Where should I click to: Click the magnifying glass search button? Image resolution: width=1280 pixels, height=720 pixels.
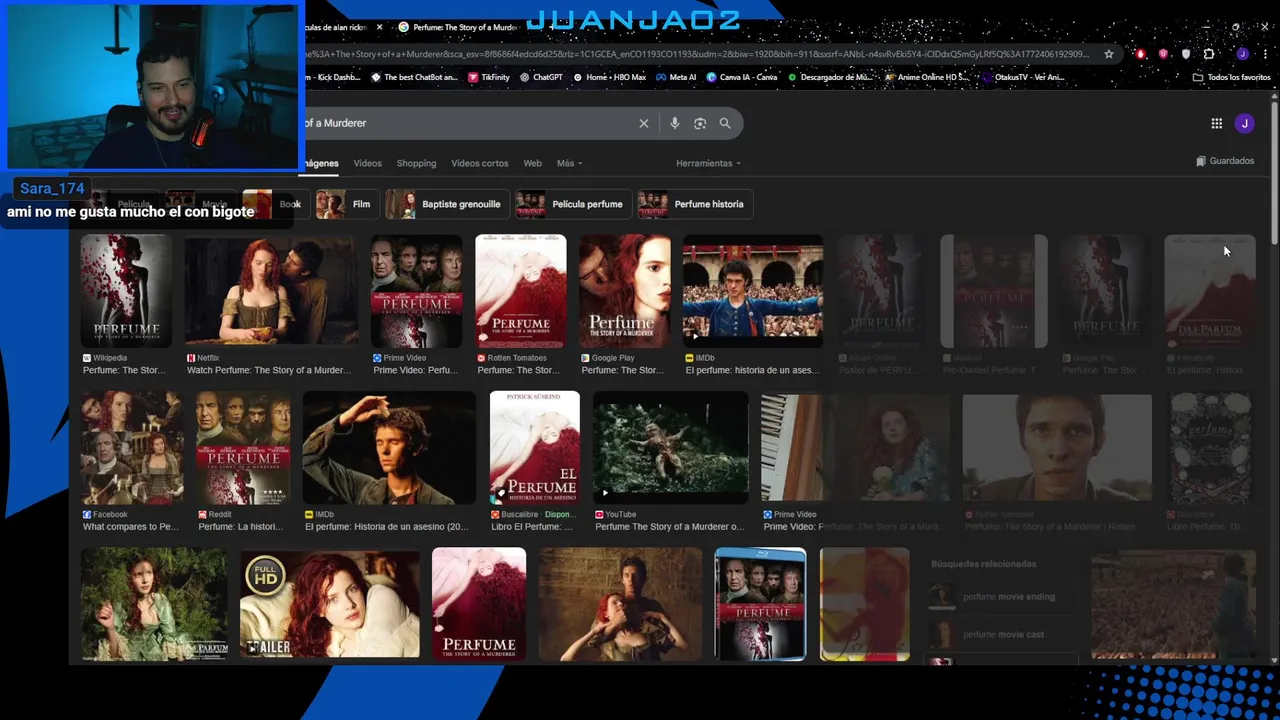tap(725, 123)
